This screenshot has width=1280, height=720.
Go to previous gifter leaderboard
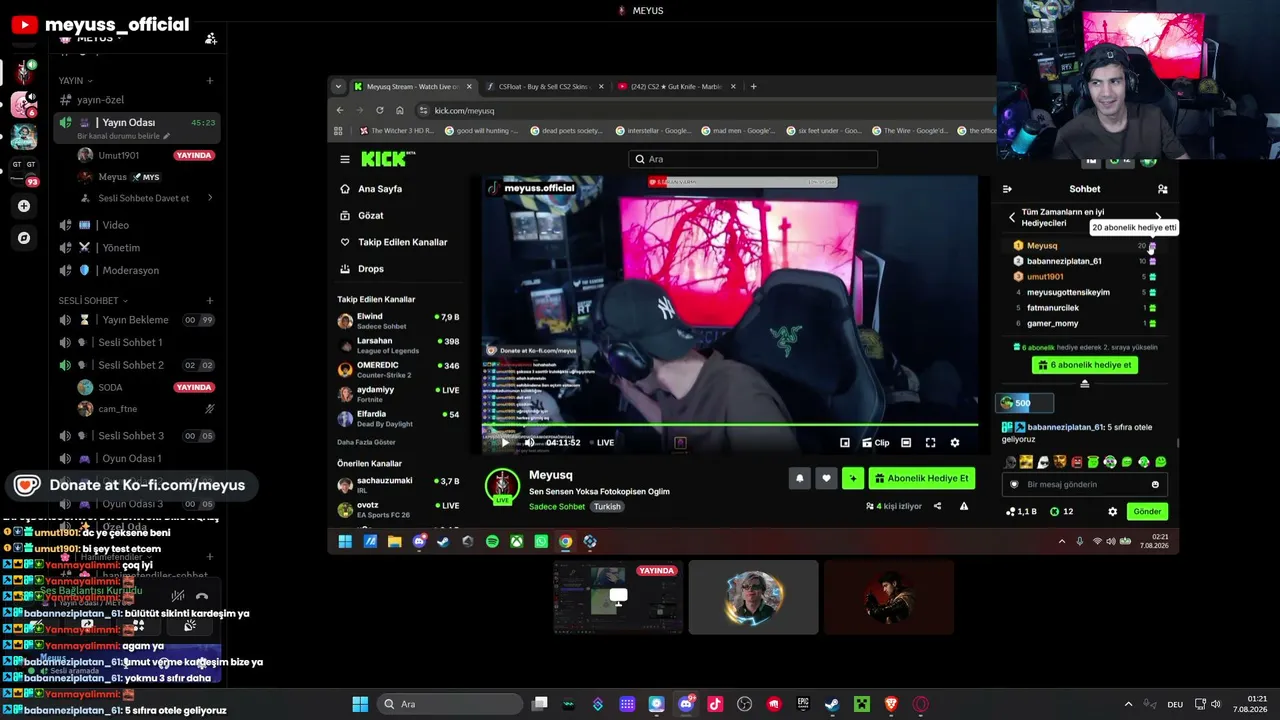1012,217
